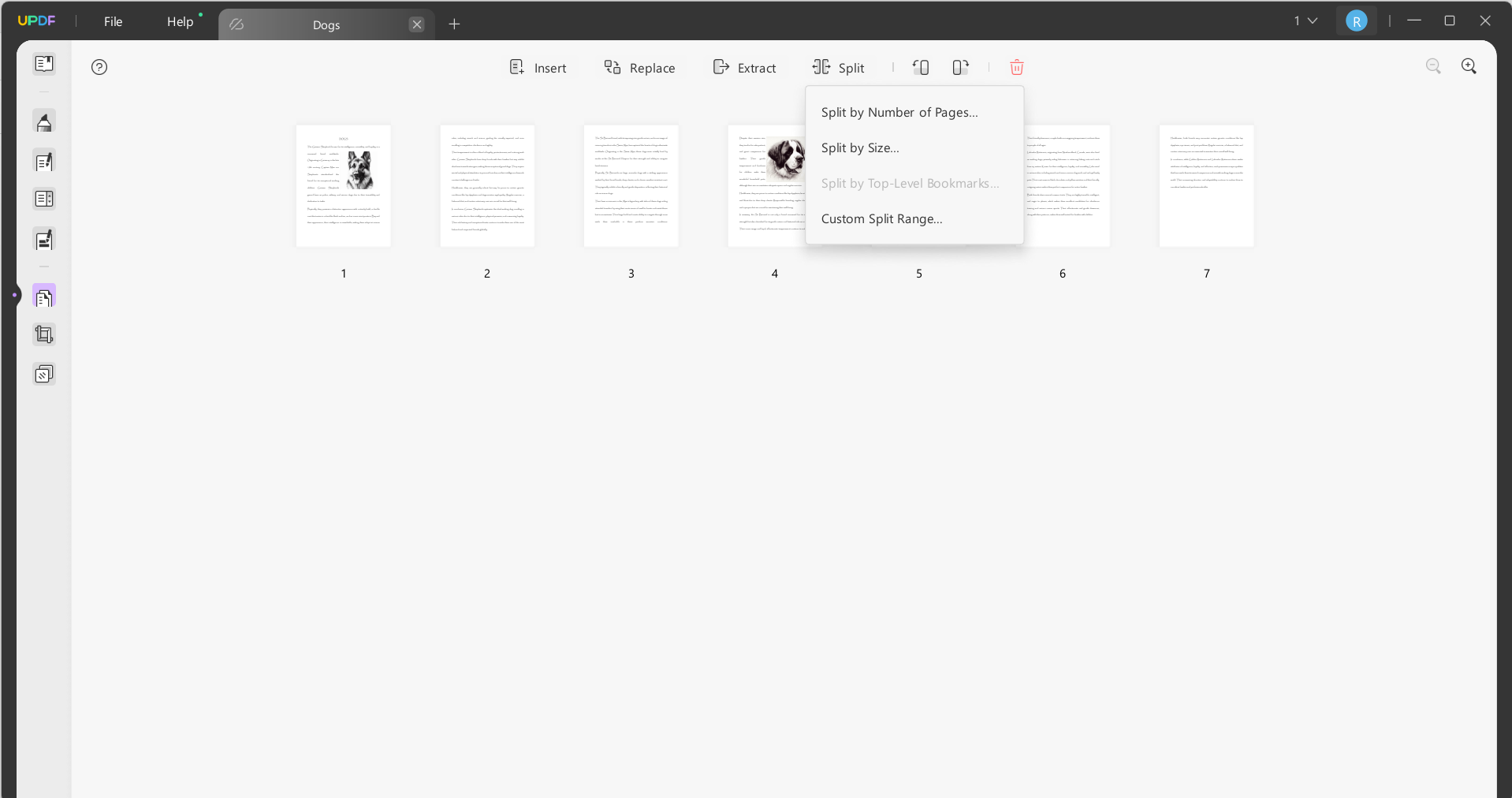Image resolution: width=1512 pixels, height=798 pixels.
Task: Choose Custom Split Range from the menu
Action: [x=882, y=218]
